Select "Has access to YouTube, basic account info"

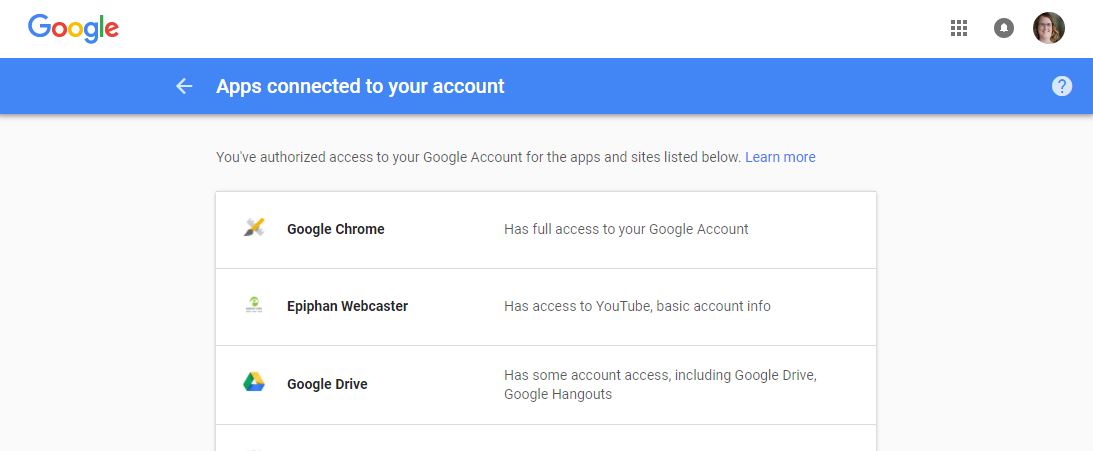click(x=637, y=306)
